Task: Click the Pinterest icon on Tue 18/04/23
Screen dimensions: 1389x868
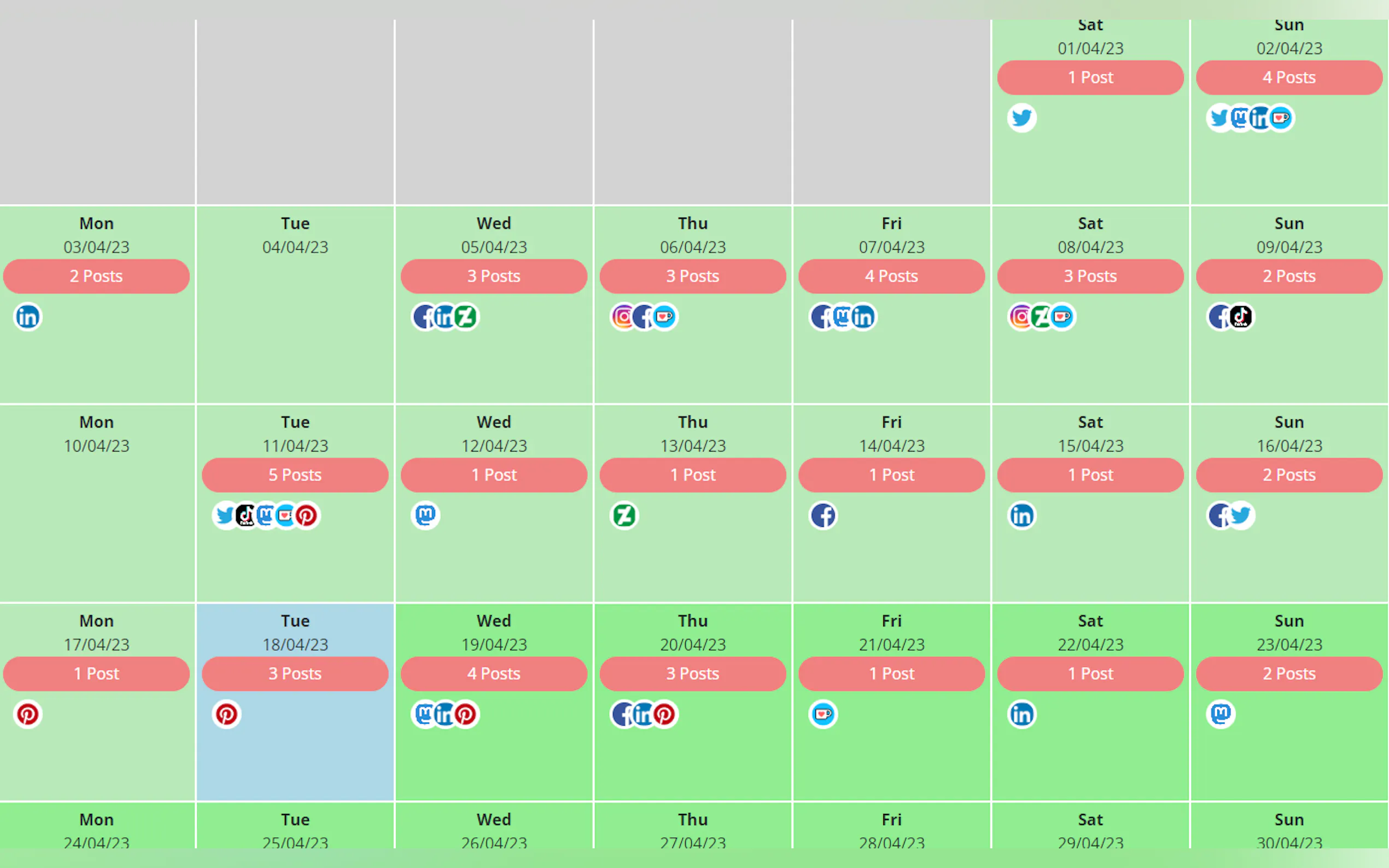Action: (x=226, y=714)
